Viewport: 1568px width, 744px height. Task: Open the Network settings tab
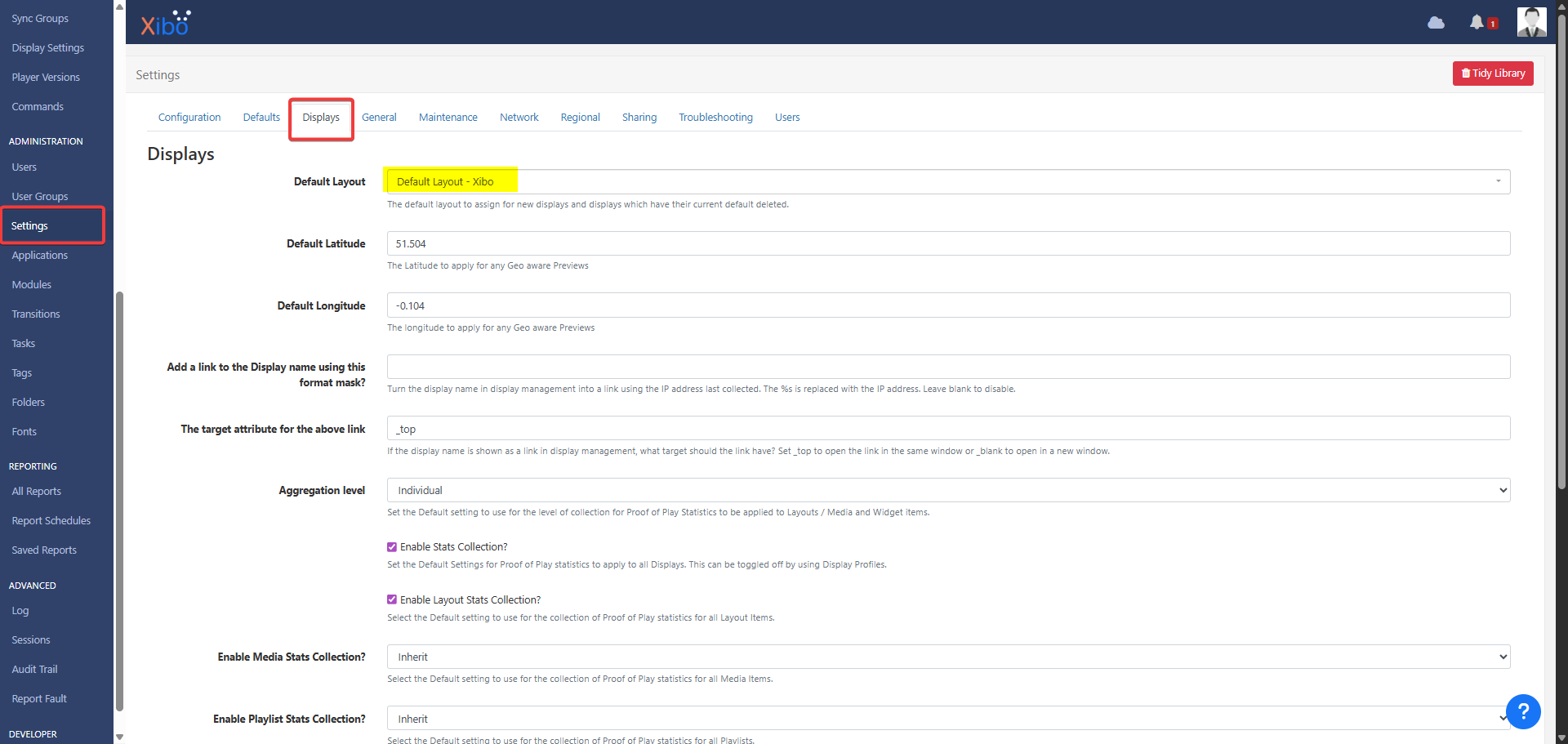point(519,118)
